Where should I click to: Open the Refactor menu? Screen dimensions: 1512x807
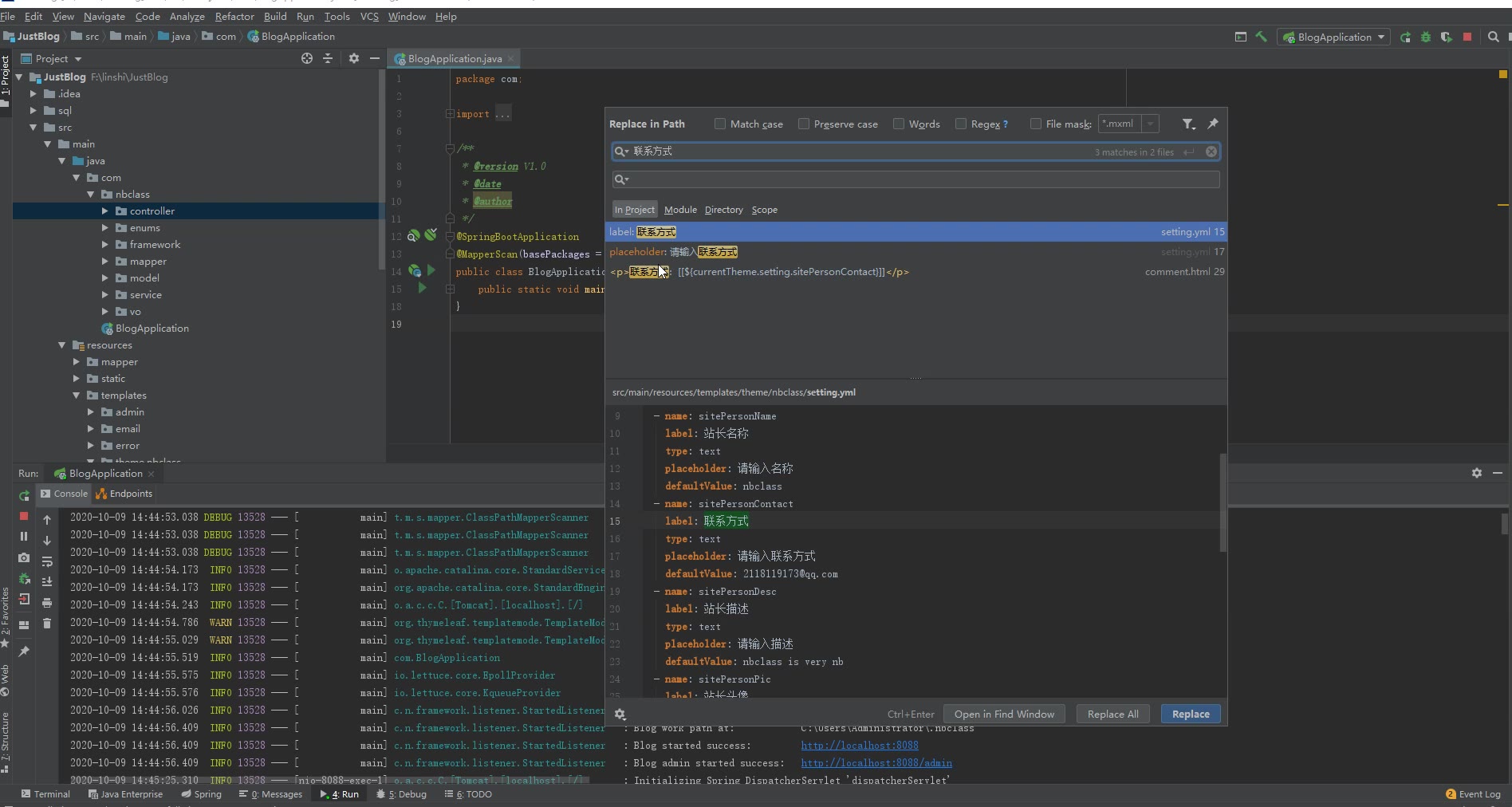coord(234,16)
